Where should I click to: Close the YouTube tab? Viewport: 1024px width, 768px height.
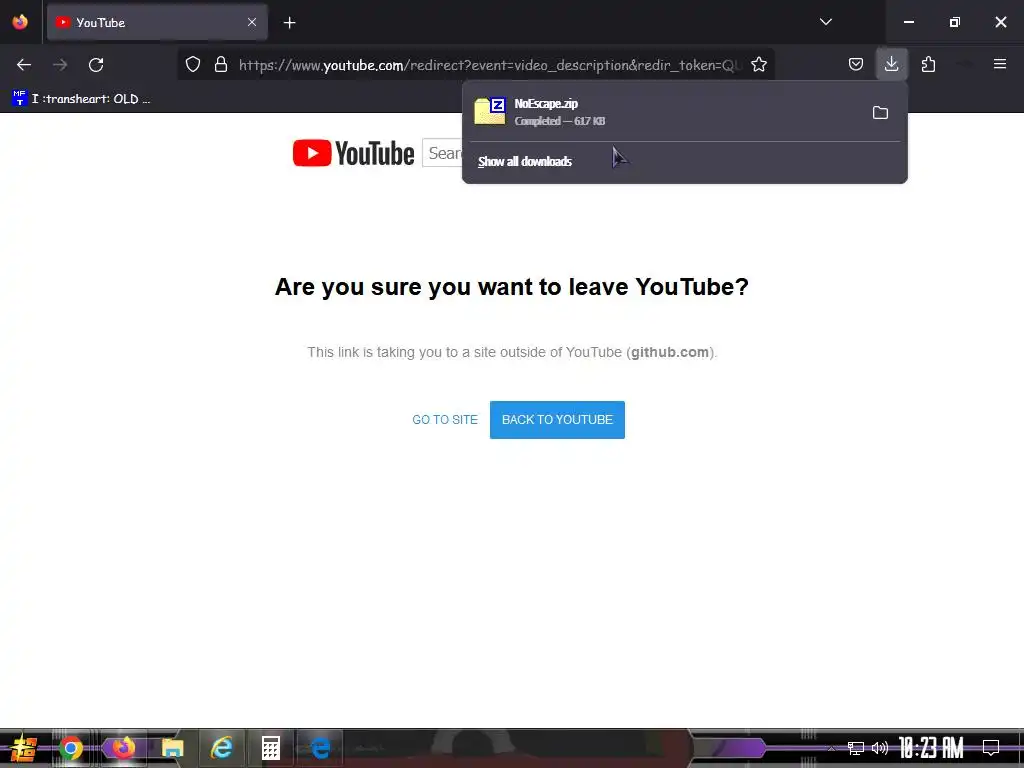(x=252, y=22)
